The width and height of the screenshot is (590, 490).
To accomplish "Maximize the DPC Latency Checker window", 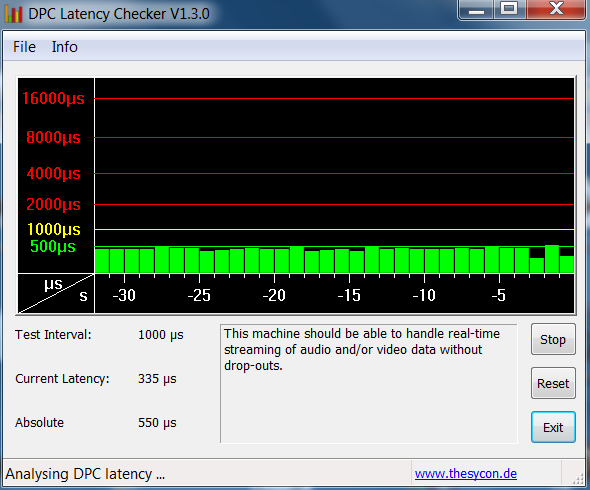I will (509, 9).
